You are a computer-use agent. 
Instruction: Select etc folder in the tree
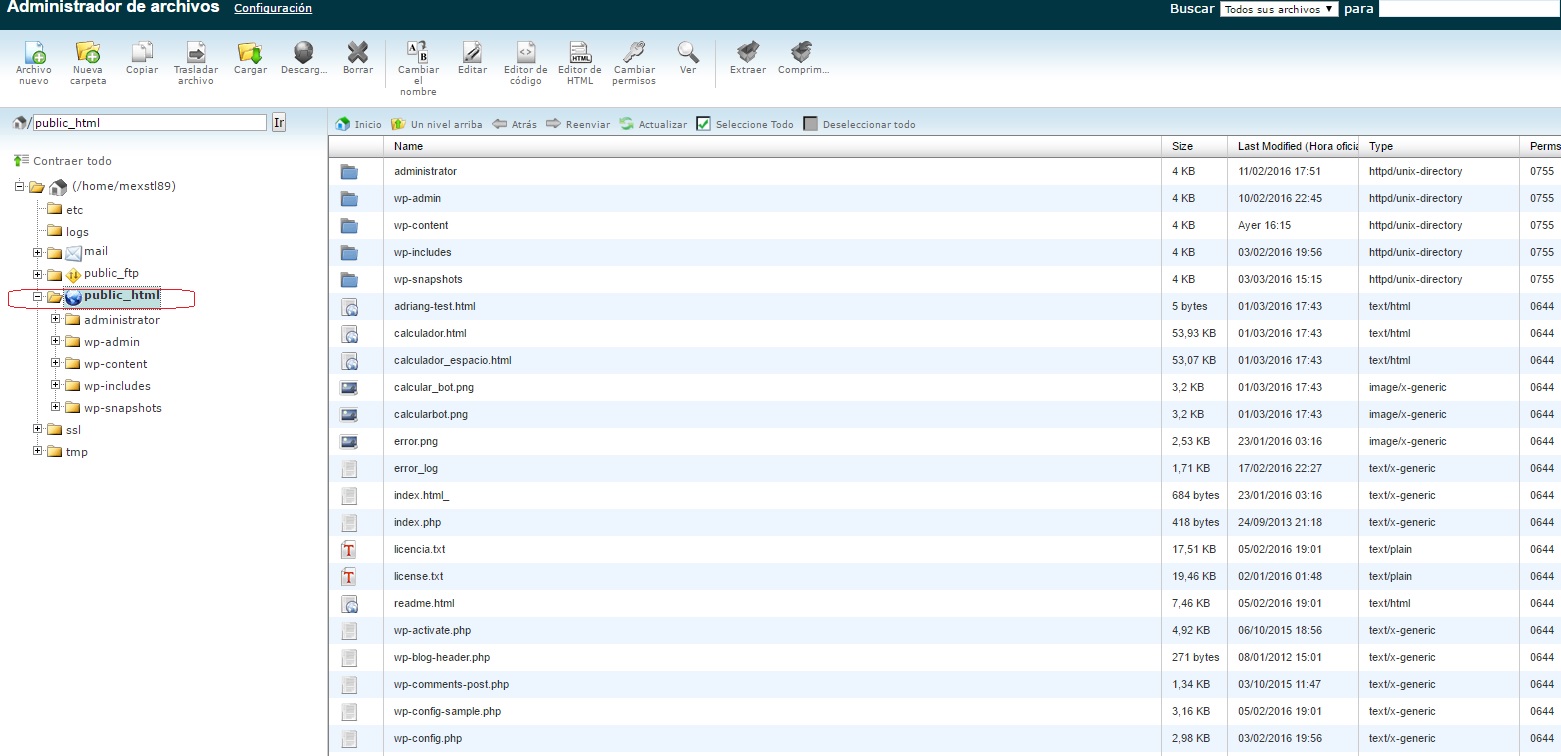[x=75, y=210]
